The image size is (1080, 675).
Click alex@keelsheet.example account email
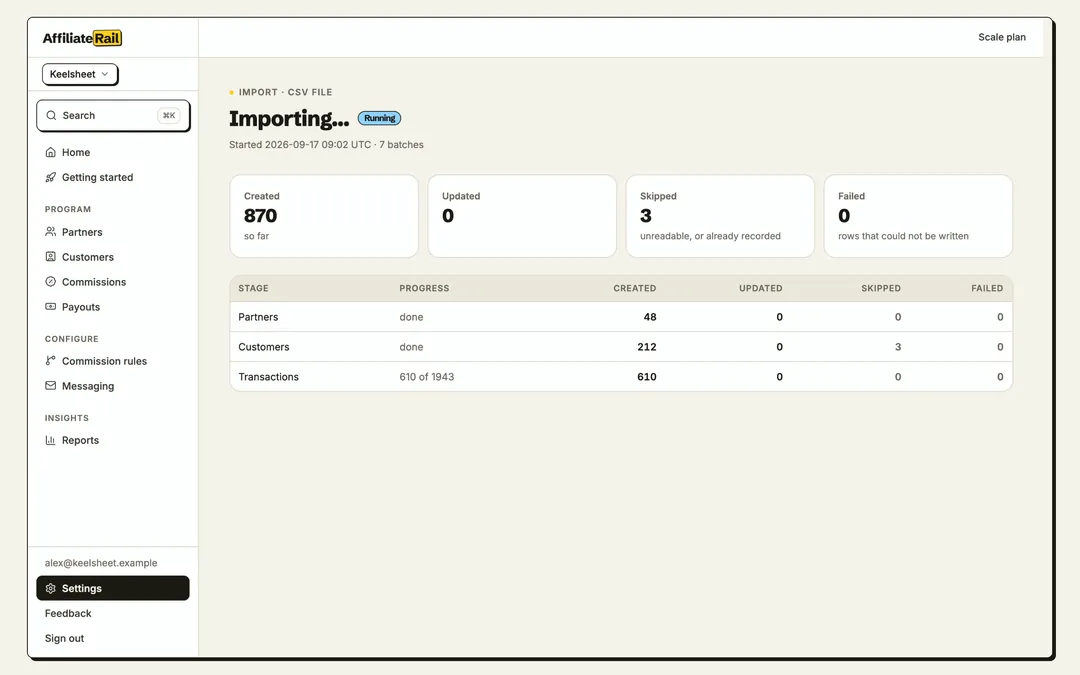pos(101,563)
